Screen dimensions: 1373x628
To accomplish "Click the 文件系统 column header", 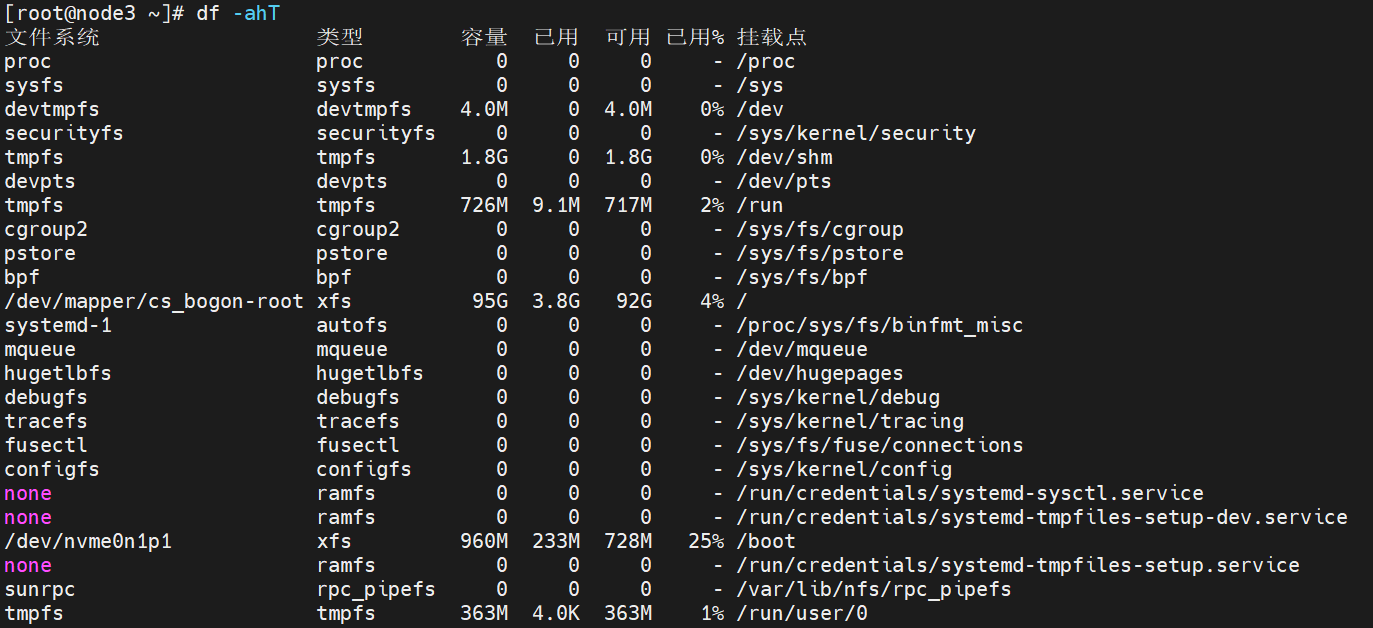I will pyautogui.click(x=52, y=38).
